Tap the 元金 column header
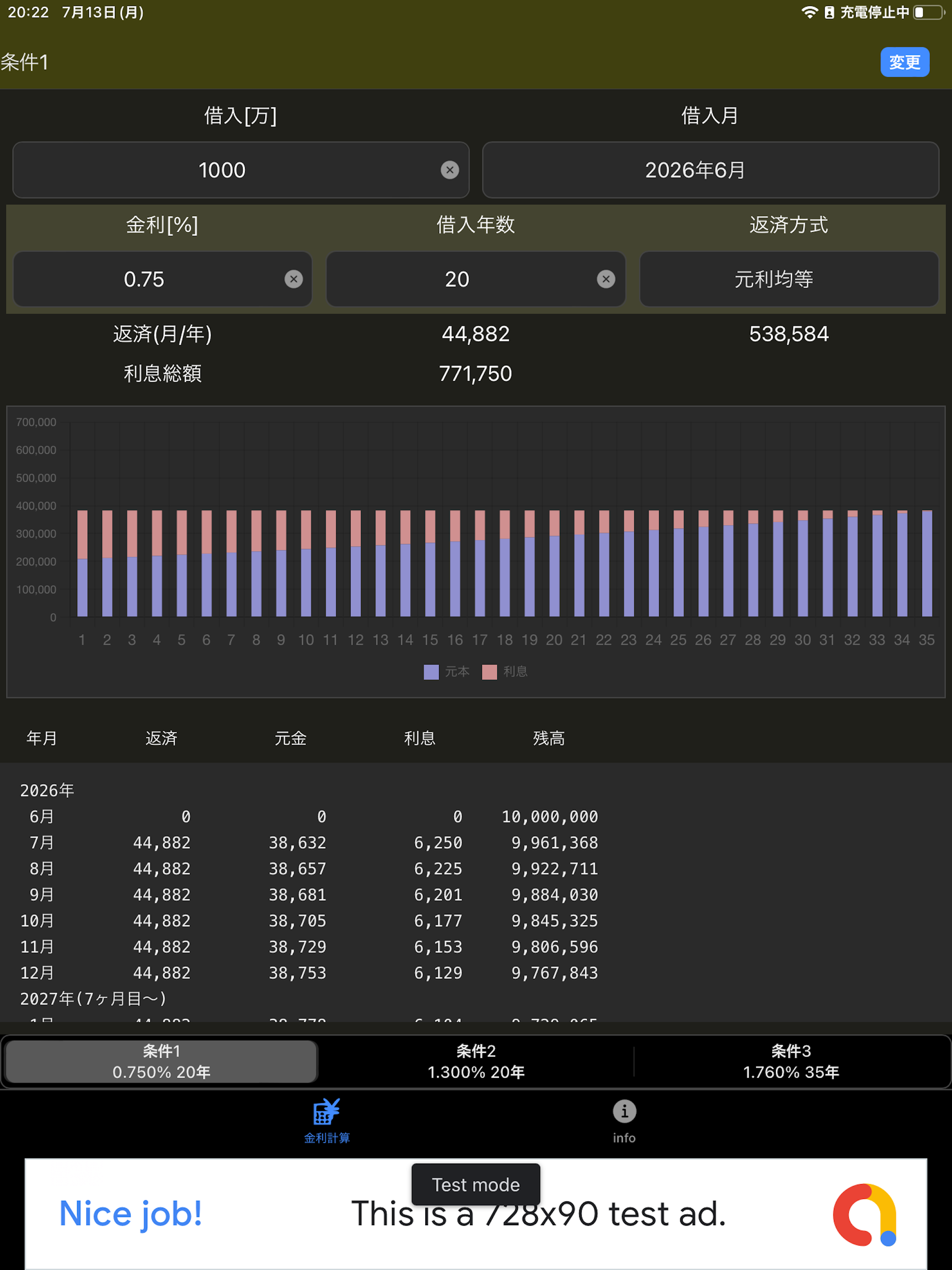 pyautogui.click(x=291, y=738)
